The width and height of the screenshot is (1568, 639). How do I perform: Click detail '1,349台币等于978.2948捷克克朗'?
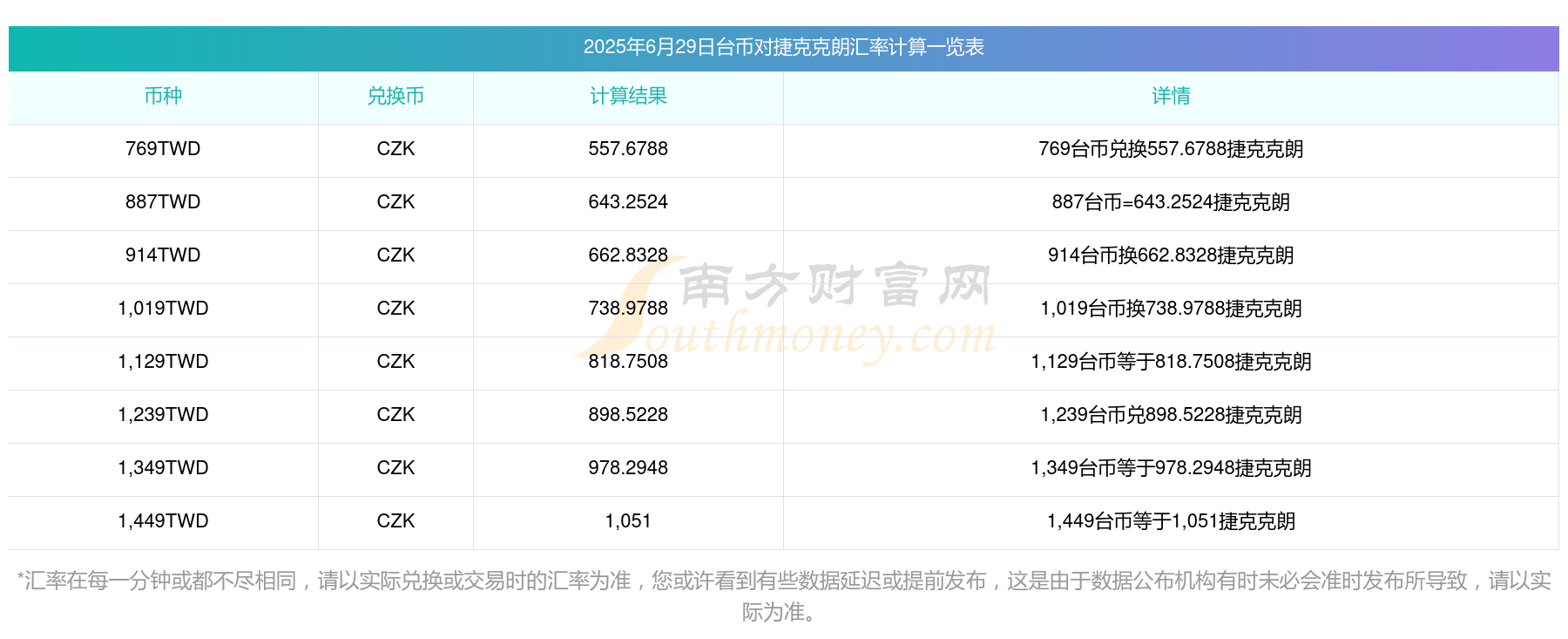[x=1171, y=468]
